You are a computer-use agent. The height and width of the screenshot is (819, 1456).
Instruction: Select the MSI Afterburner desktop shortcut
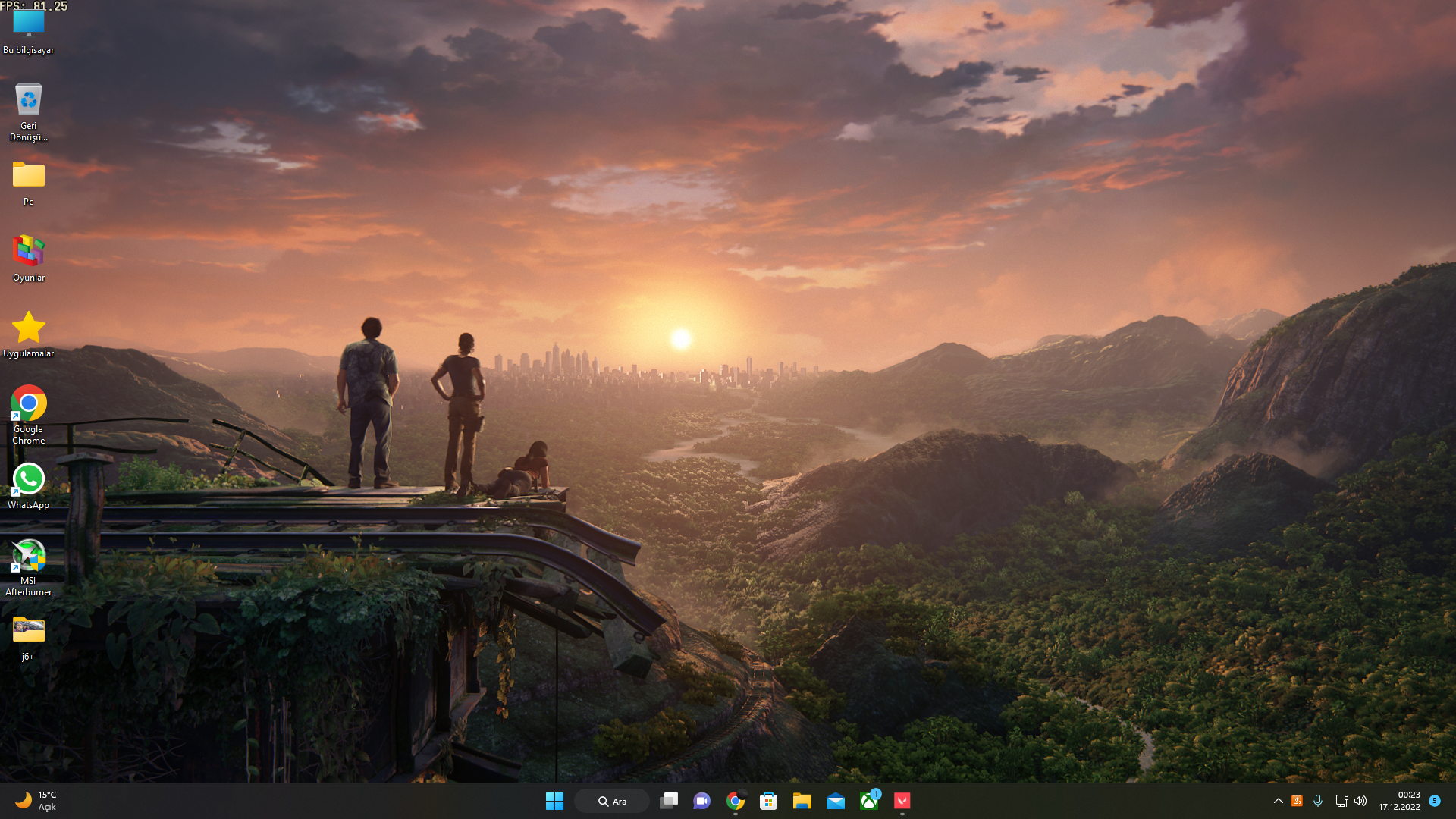click(28, 566)
